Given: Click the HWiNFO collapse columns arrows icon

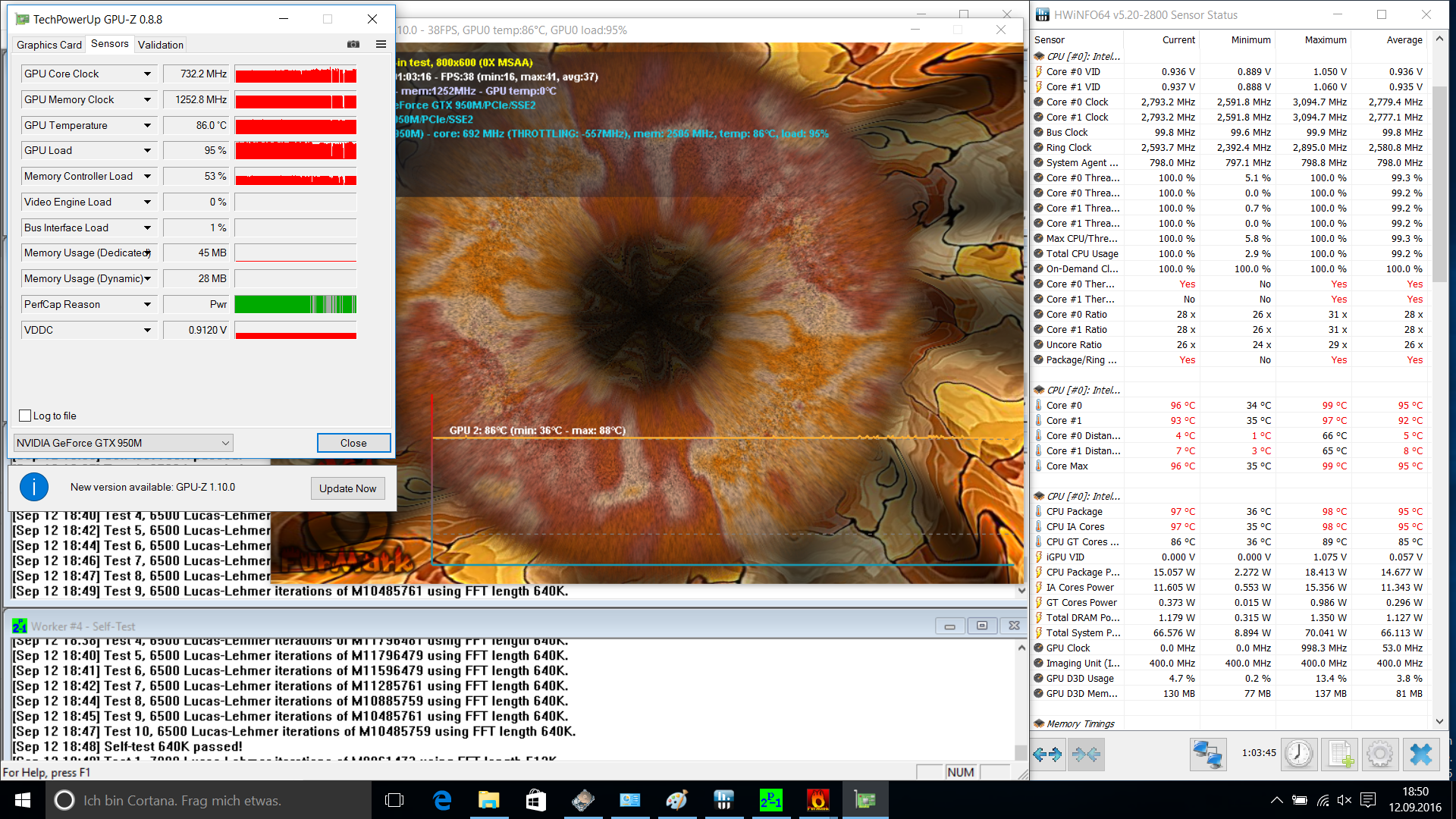Looking at the screenshot, I should click(1086, 754).
